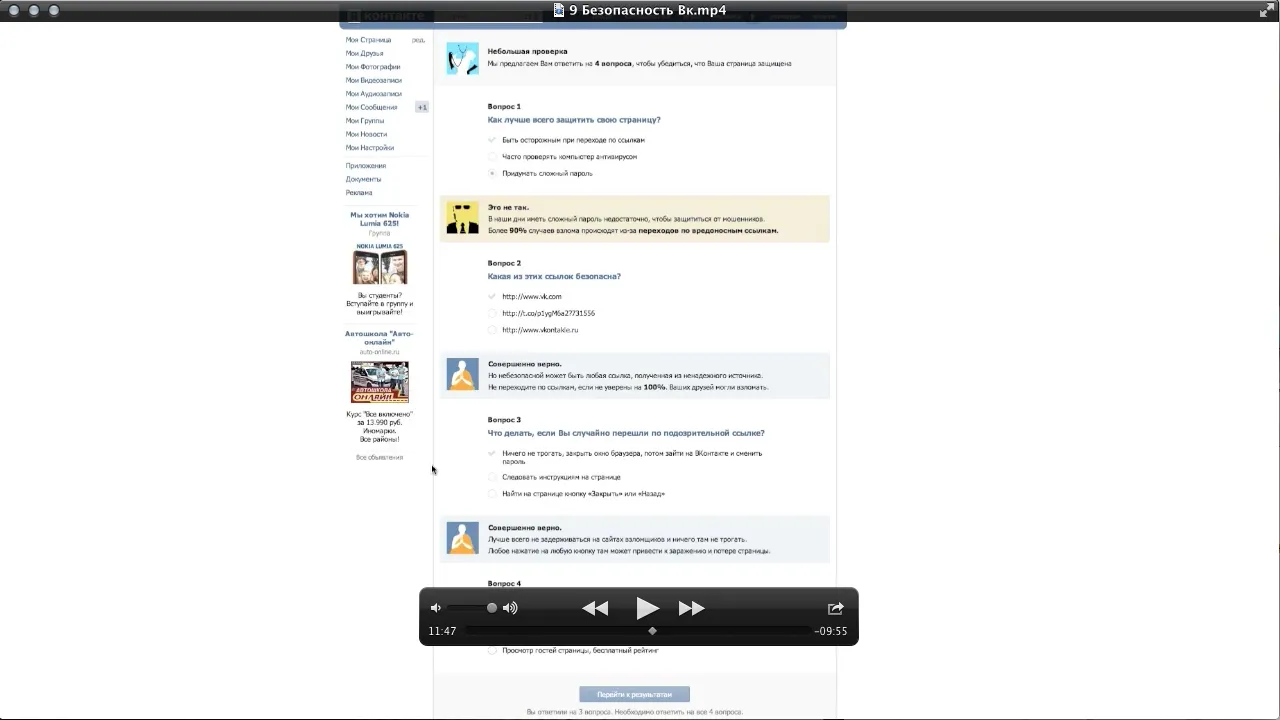Click the playhead marker on timeline
1280x720 pixels.
[652, 631]
